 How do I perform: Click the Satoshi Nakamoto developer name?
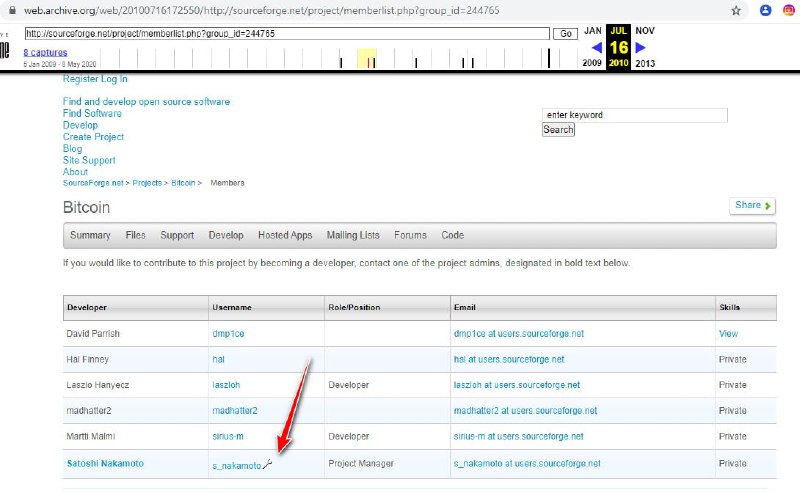(106, 463)
